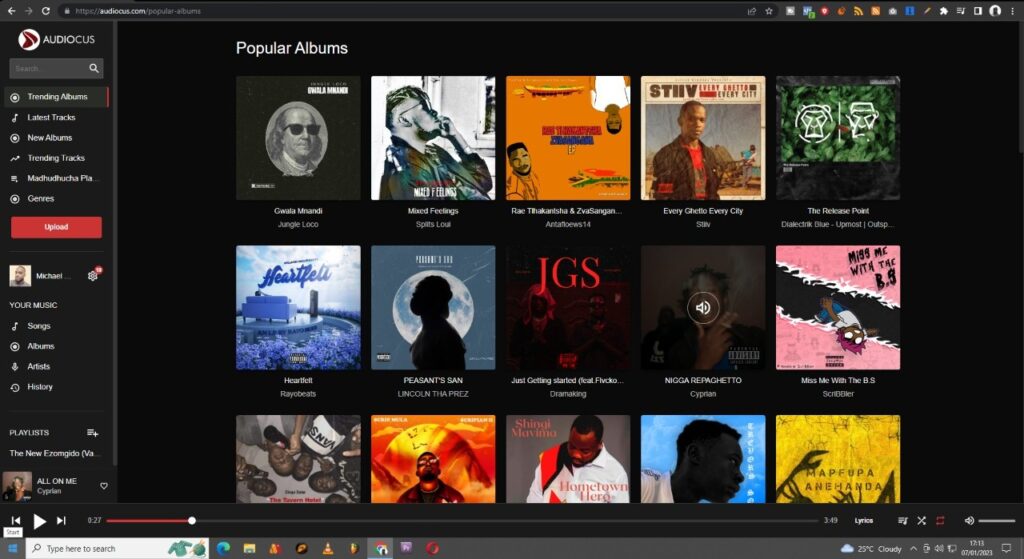
Task: Skip to next track
Action: pyautogui.click(x=61, y=520)
